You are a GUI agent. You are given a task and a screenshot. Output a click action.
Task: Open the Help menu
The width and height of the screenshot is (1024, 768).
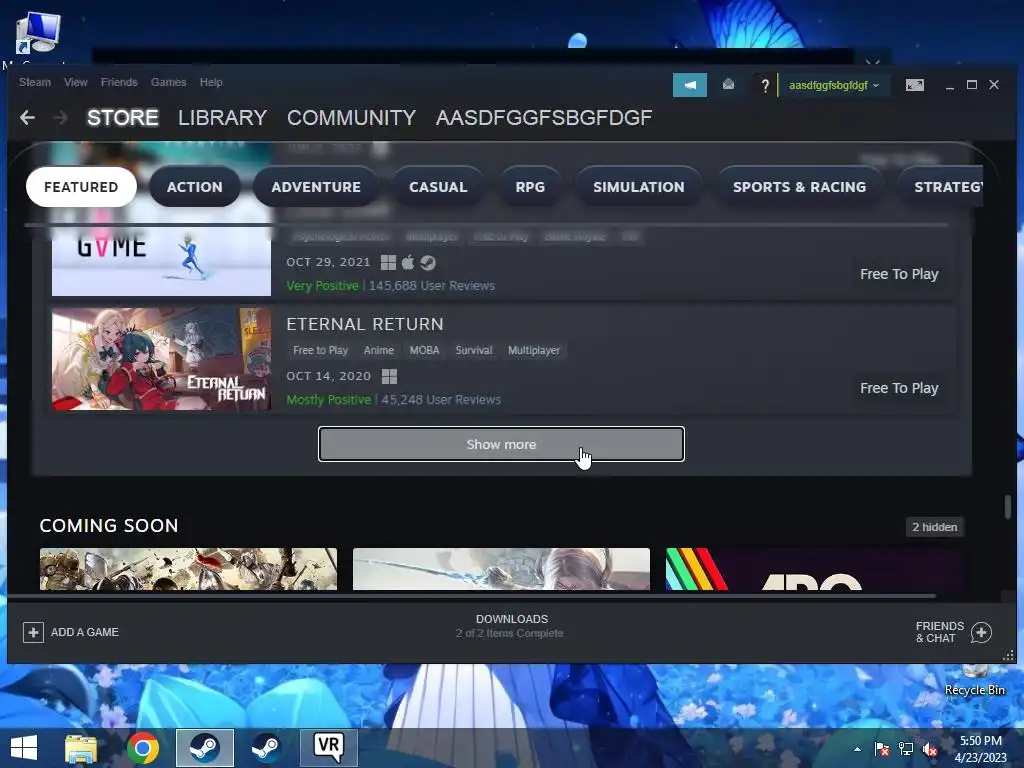click(211, 82)
